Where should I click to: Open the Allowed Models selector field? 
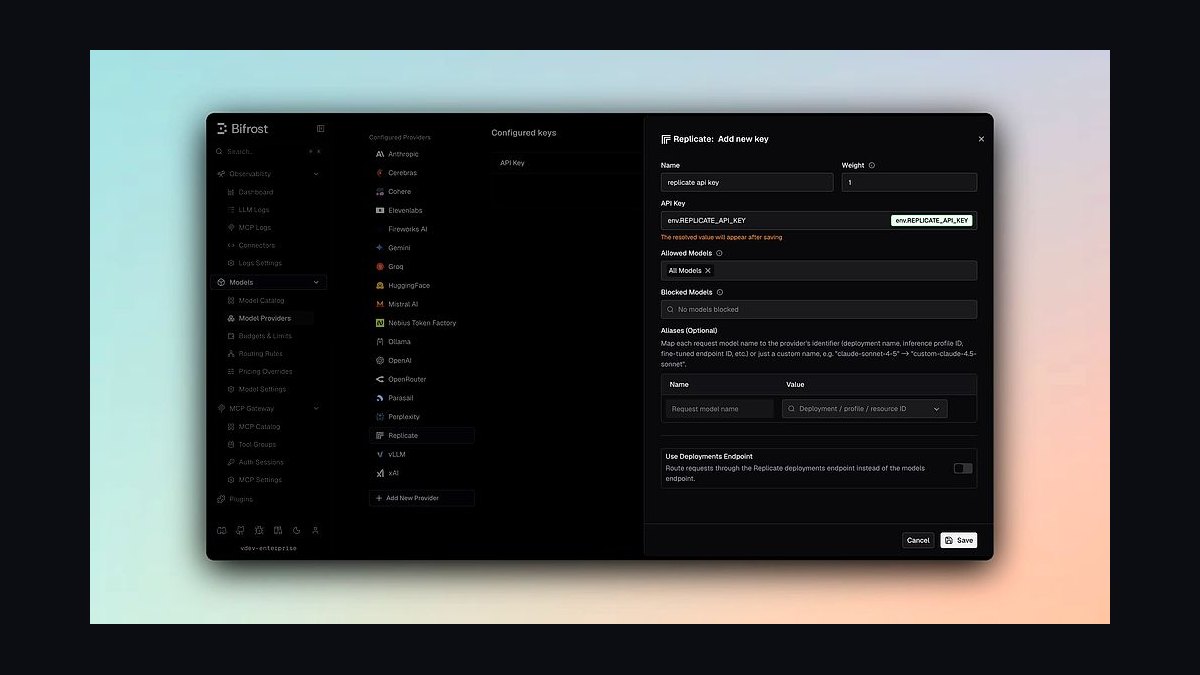(x=819, y=271)
